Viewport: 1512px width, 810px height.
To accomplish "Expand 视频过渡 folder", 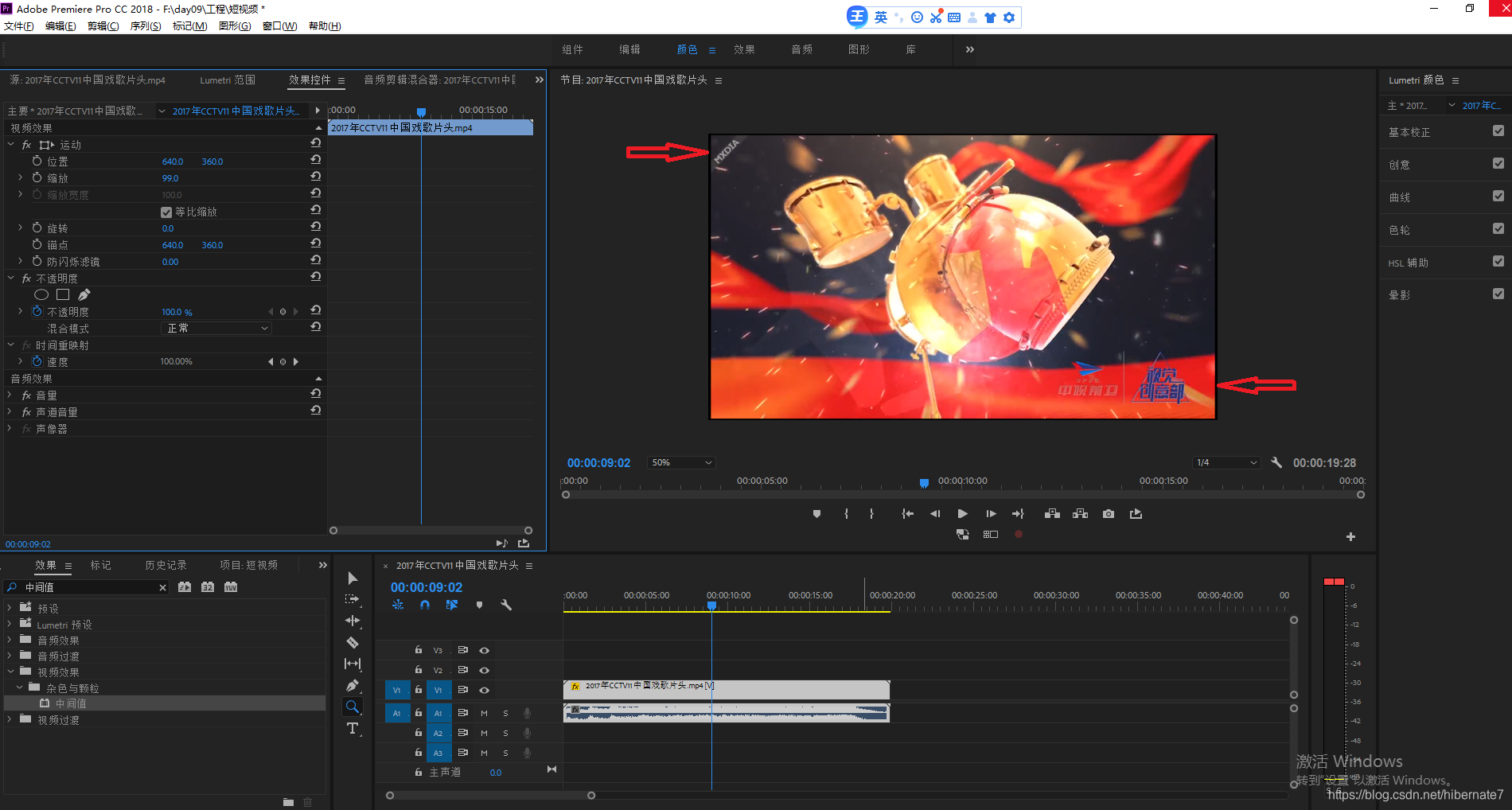I will click(x=10, y=719).
